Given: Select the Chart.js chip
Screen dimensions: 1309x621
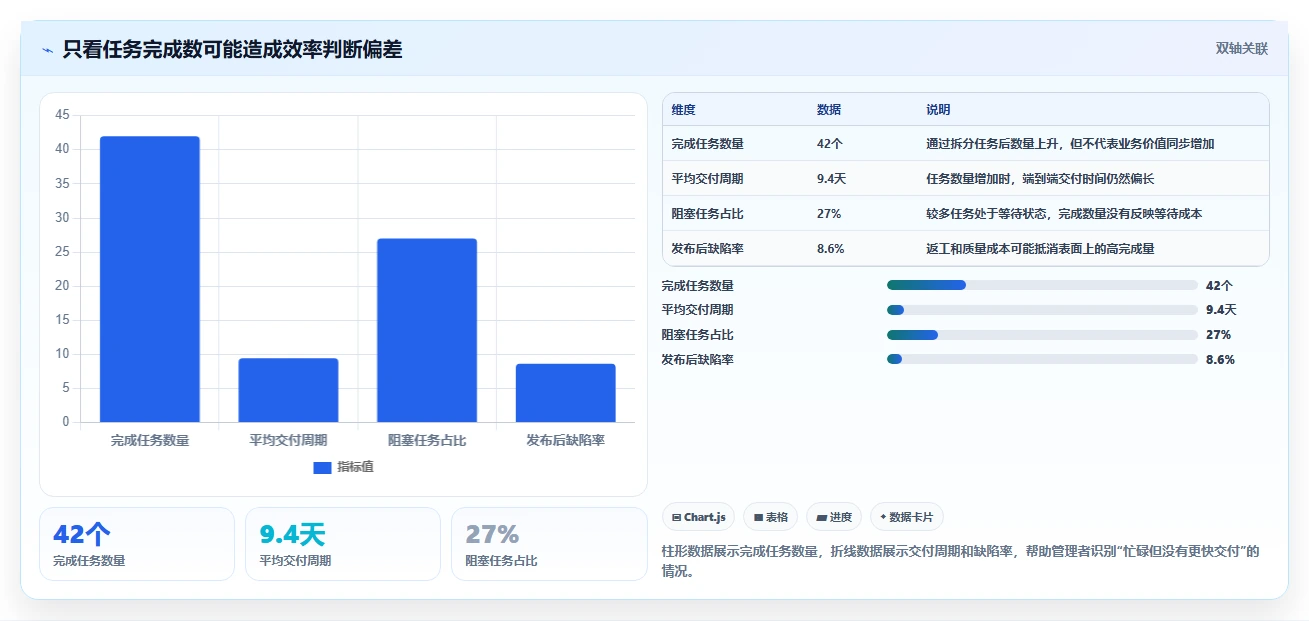Looking at the screenshot, I should point(698,517).
